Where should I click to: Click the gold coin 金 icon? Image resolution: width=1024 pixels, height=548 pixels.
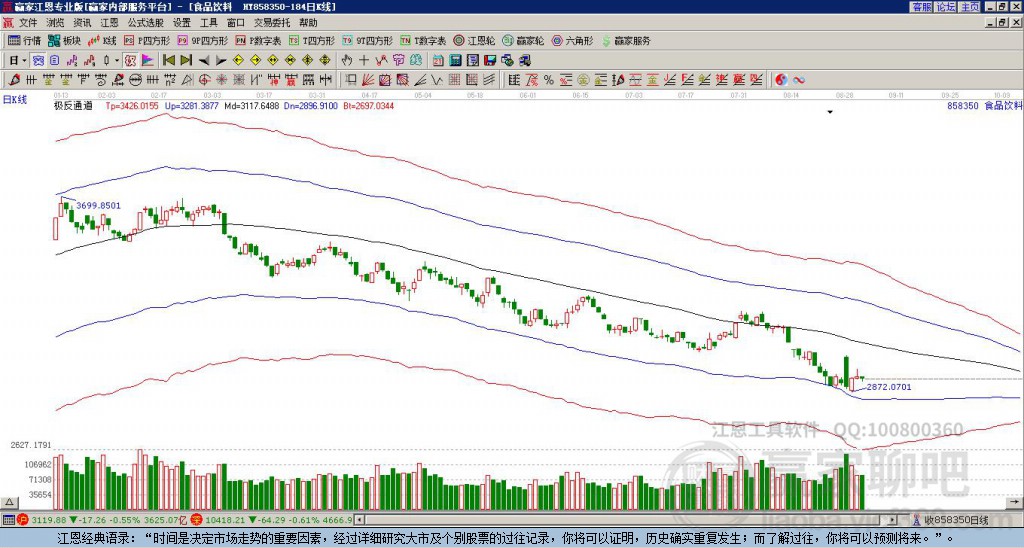tap(583, 80)
